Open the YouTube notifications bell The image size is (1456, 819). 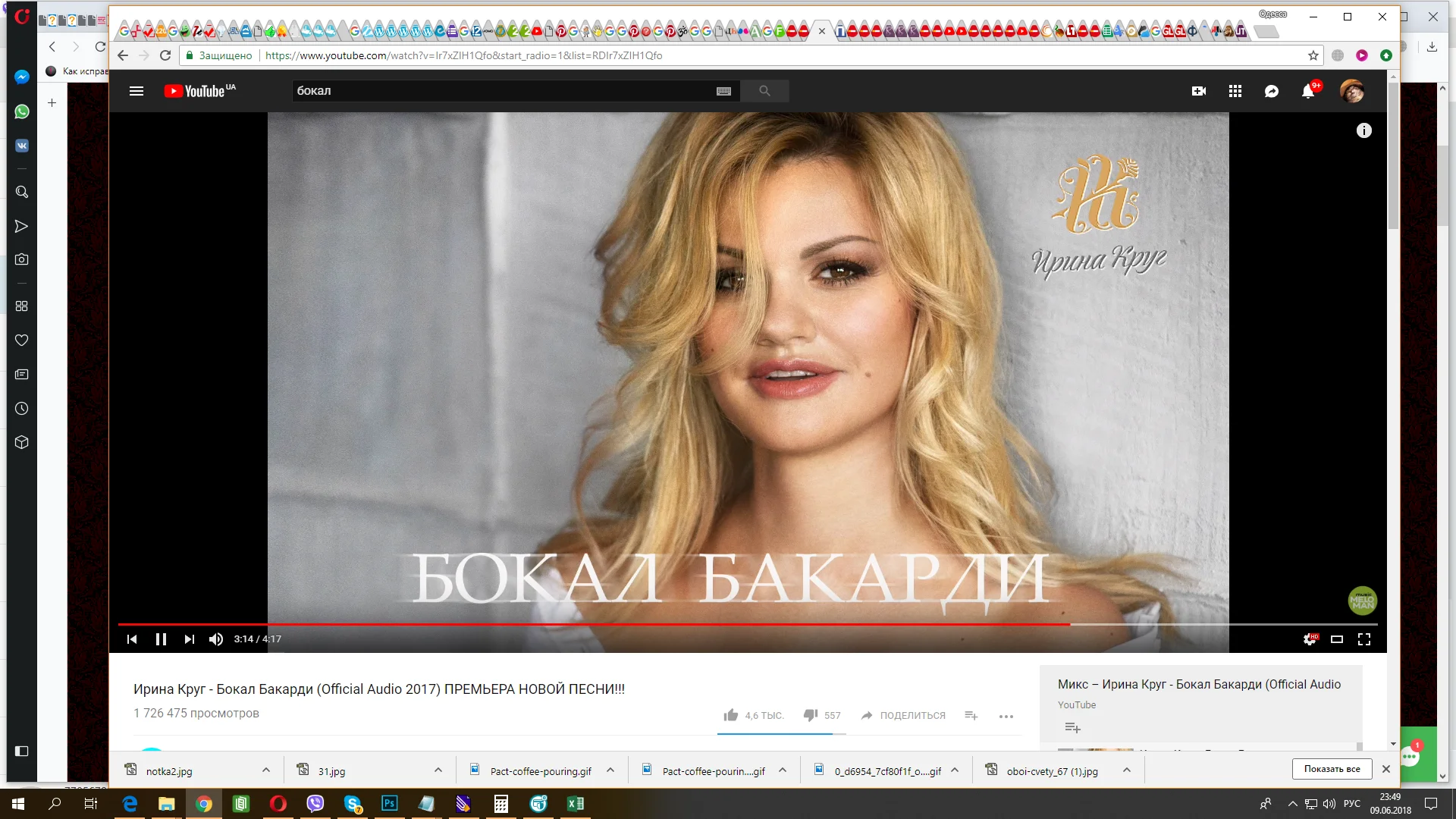(x=1307, y=91)
